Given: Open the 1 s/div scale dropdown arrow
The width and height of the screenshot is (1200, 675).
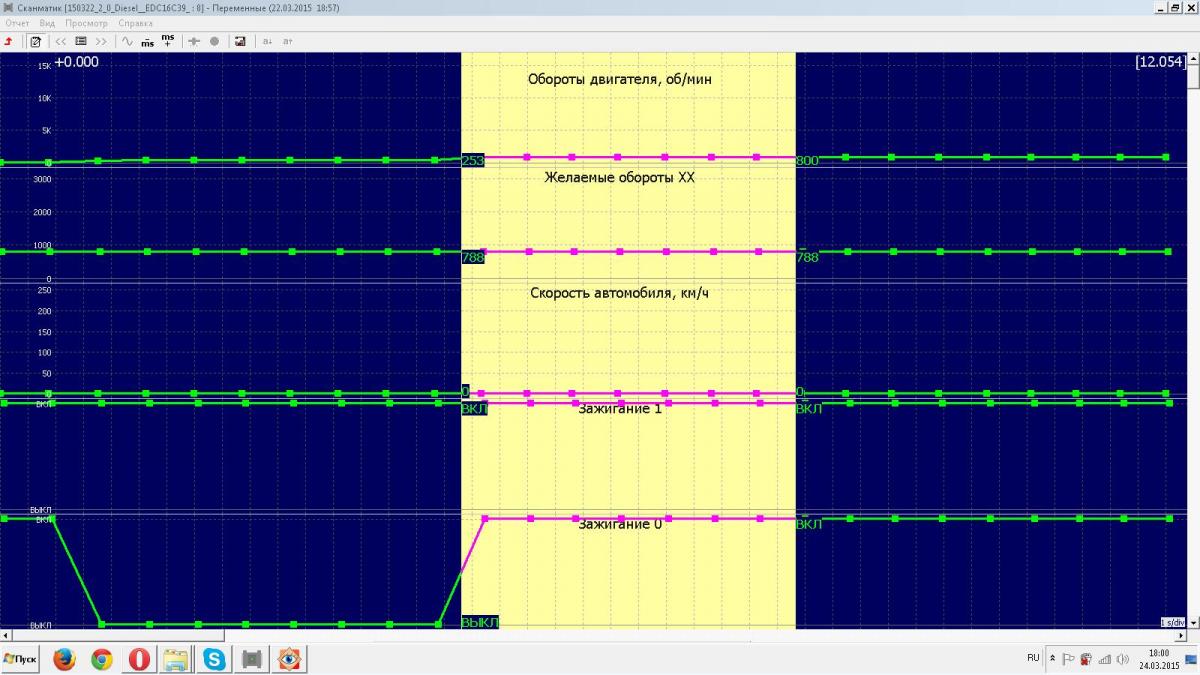Looking at the screenshot, I should (1191, 622).
